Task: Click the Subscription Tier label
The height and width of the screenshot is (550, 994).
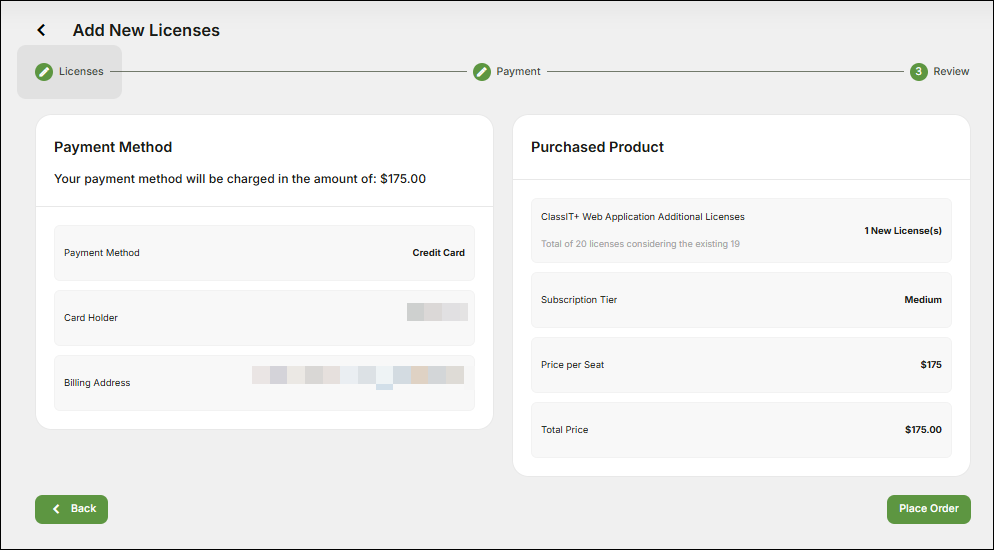Action: click(579, 300)
